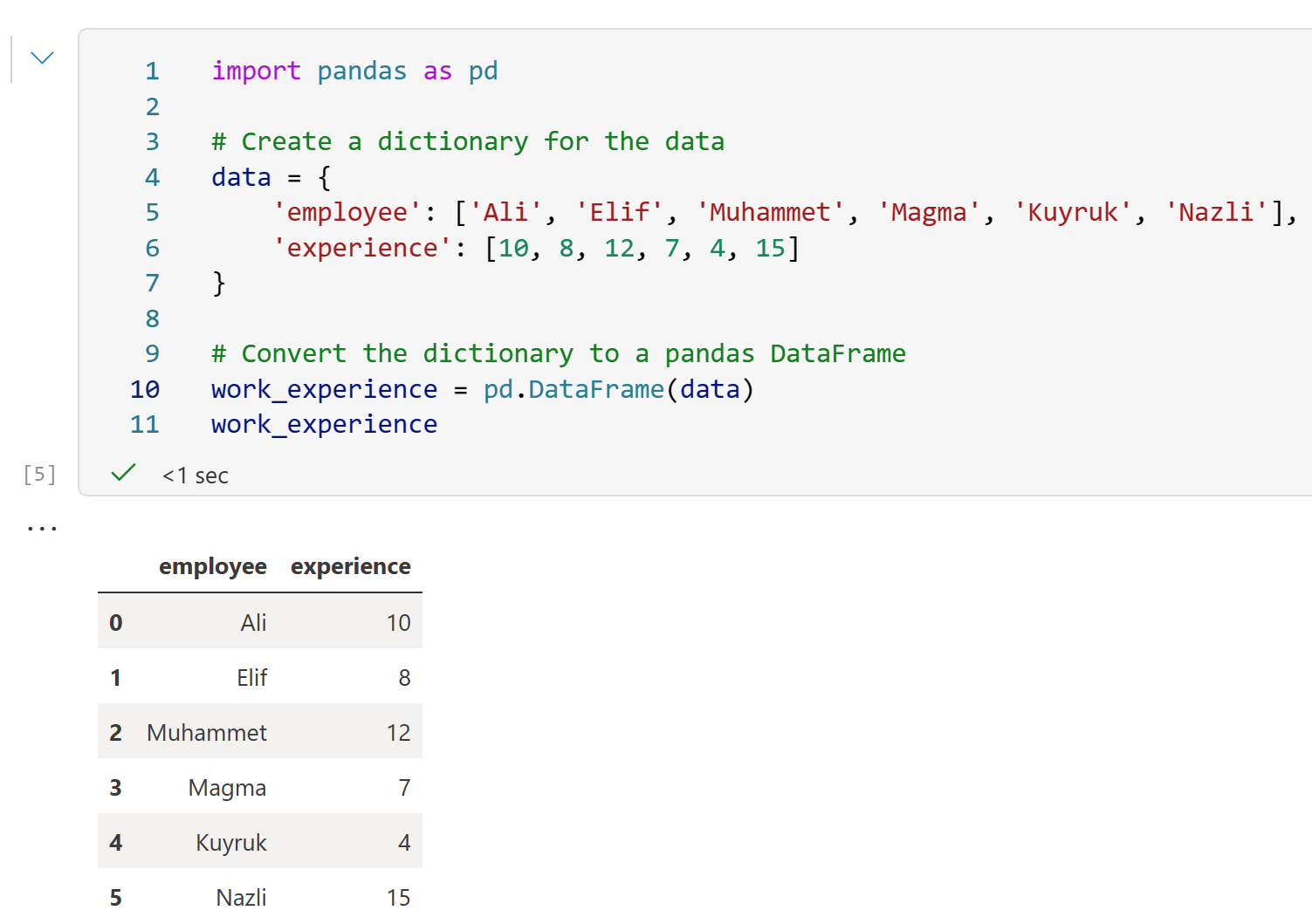
Task: Click line number 10 in the gutter
Action: point(145,389)
